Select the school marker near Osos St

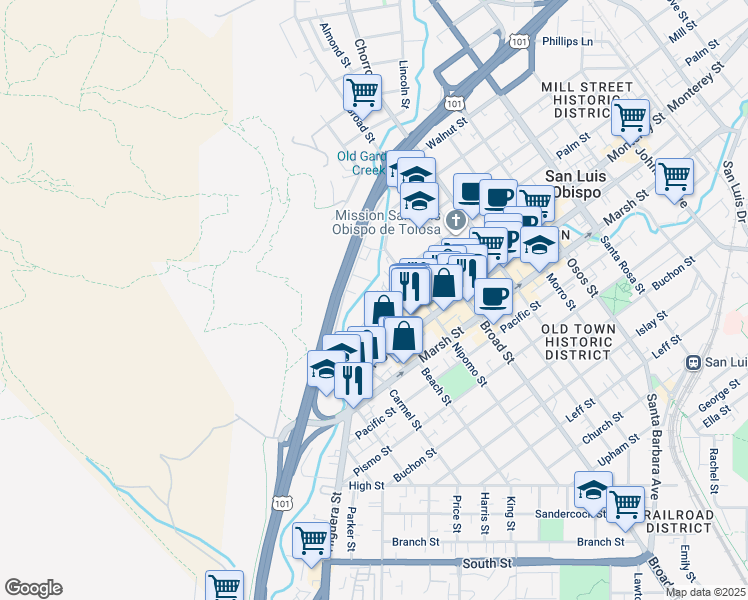click(539, 243)
